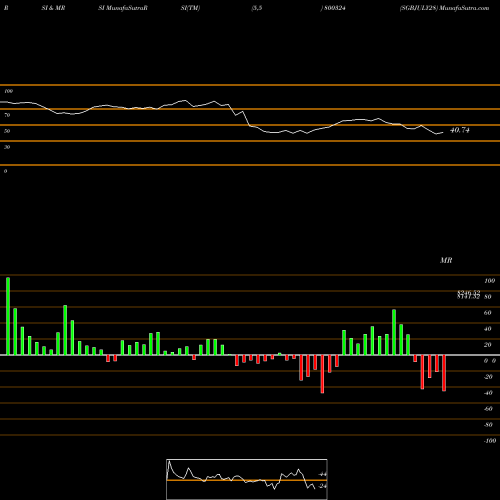Click the '809324' code in the header
This screenshot has height=500, width=500.
coord(334,8)
